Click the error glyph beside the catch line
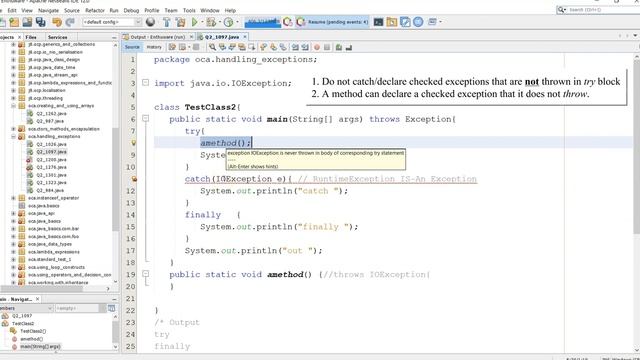The height and width of the screenshot is (360, 640). 134,179
